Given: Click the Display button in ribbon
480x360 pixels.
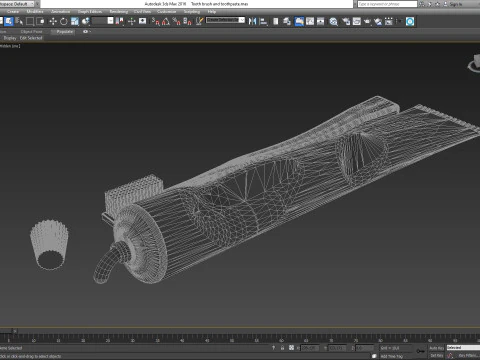Looking at the screenshot, I should coord(10,38).
